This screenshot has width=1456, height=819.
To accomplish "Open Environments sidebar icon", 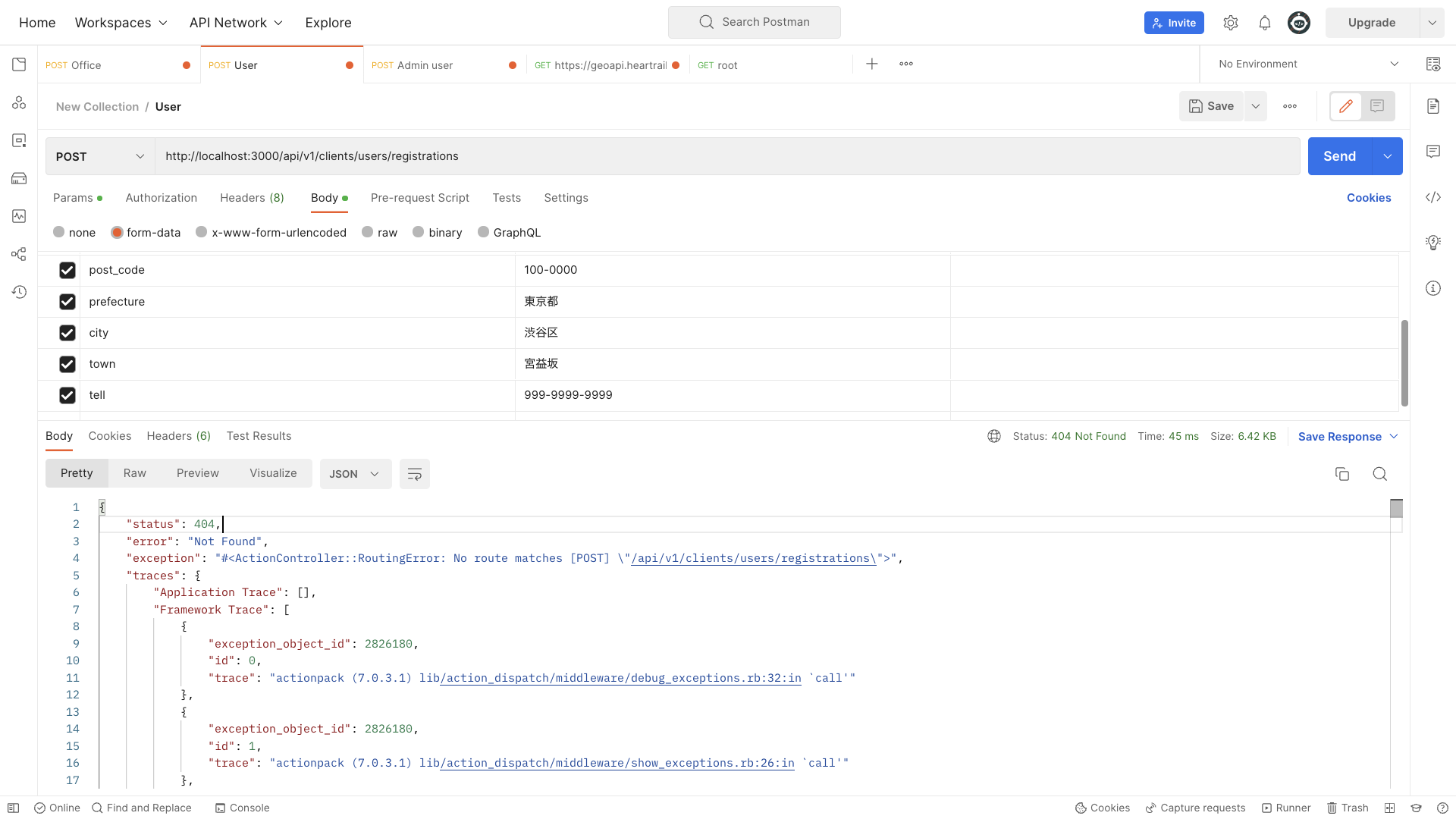I will pyautogui.click(x=19, y=140).
